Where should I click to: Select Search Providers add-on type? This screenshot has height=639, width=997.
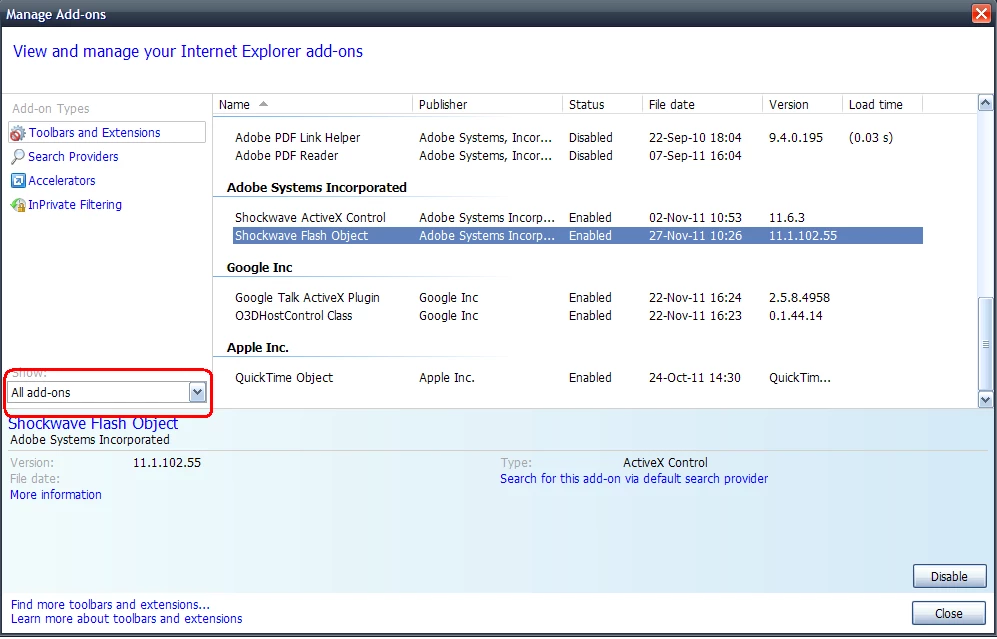tap(73, 156)
